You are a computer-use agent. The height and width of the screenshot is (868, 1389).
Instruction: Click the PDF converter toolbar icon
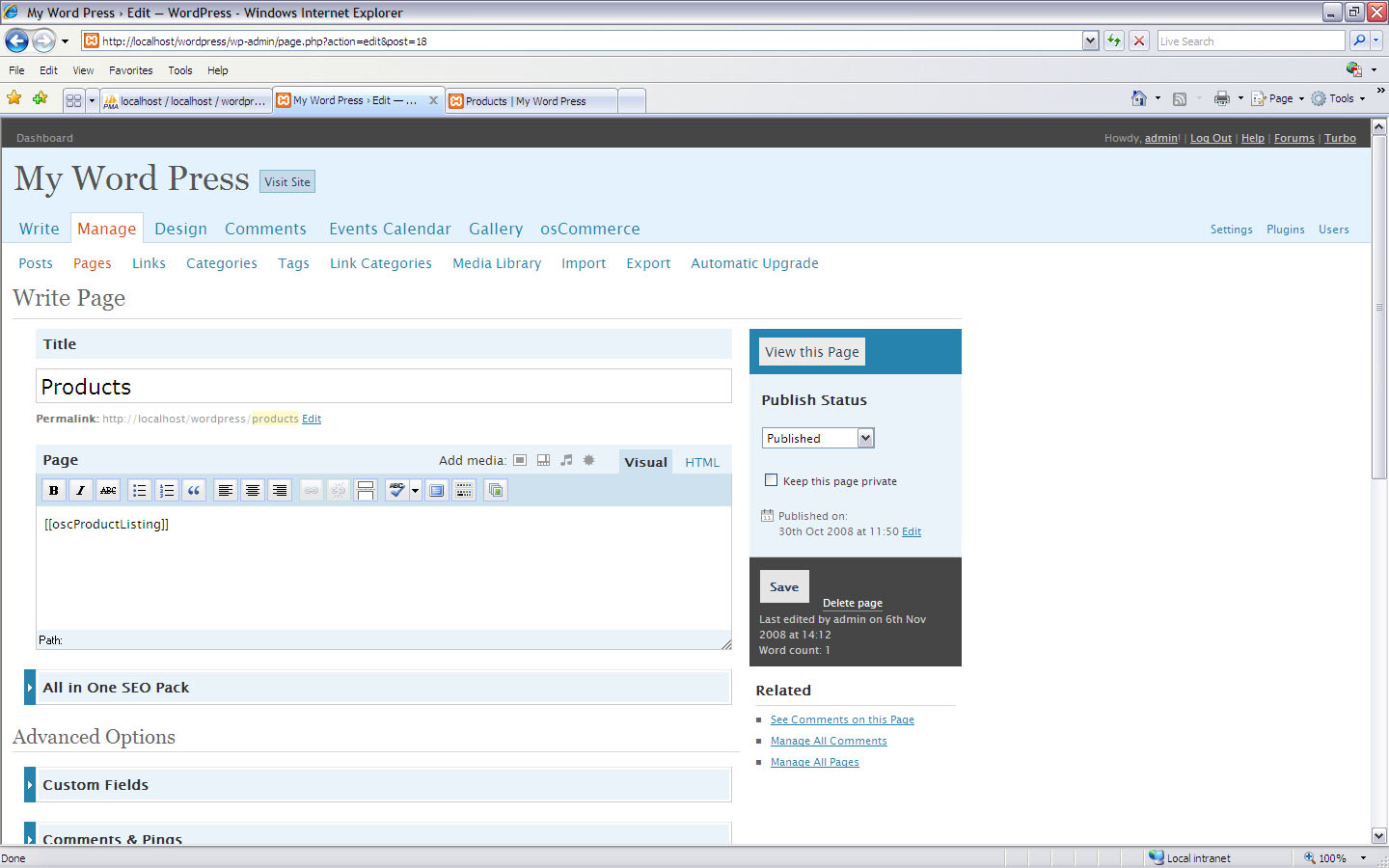click(x=1354, y=69)
